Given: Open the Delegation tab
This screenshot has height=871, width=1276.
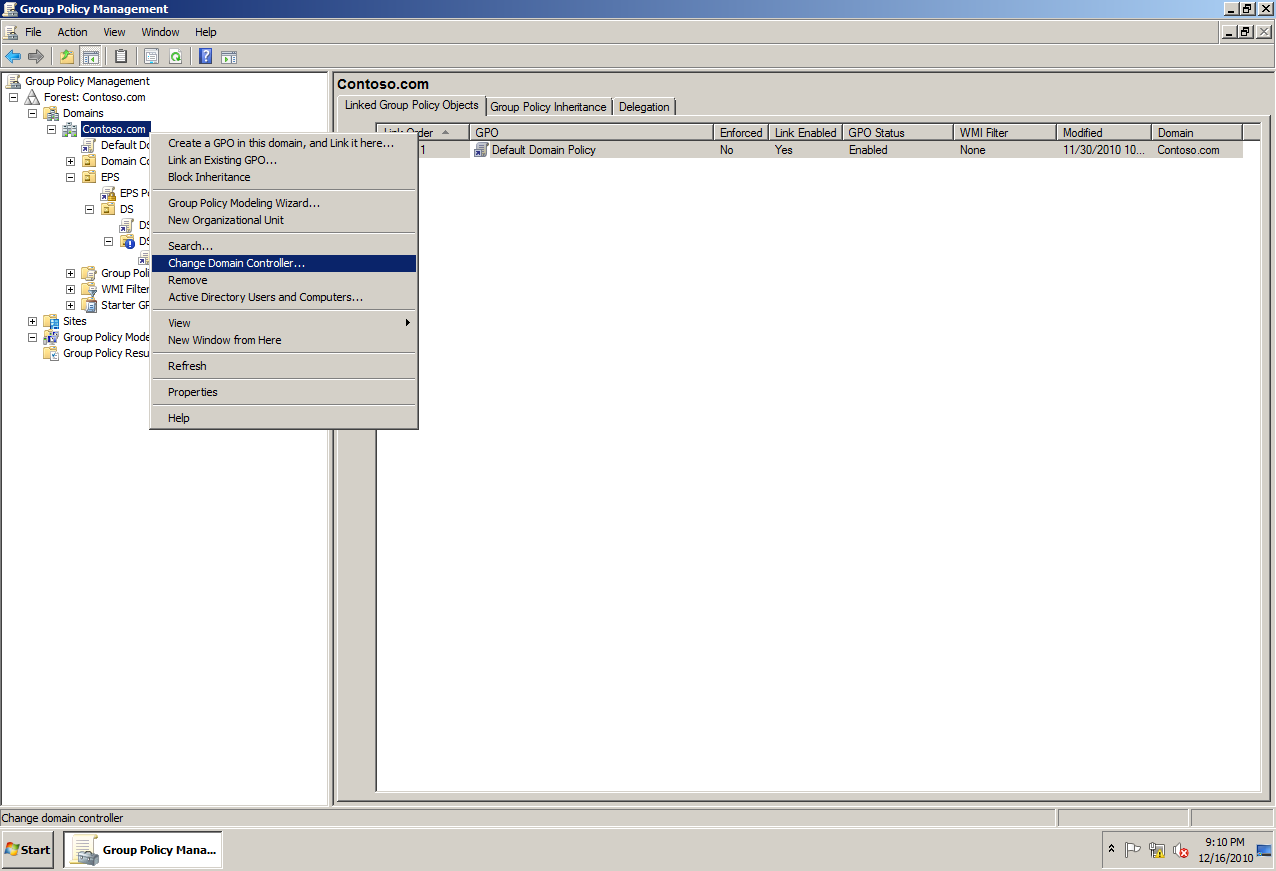Looking at the screenshot, I should click(x=644, y=106).
